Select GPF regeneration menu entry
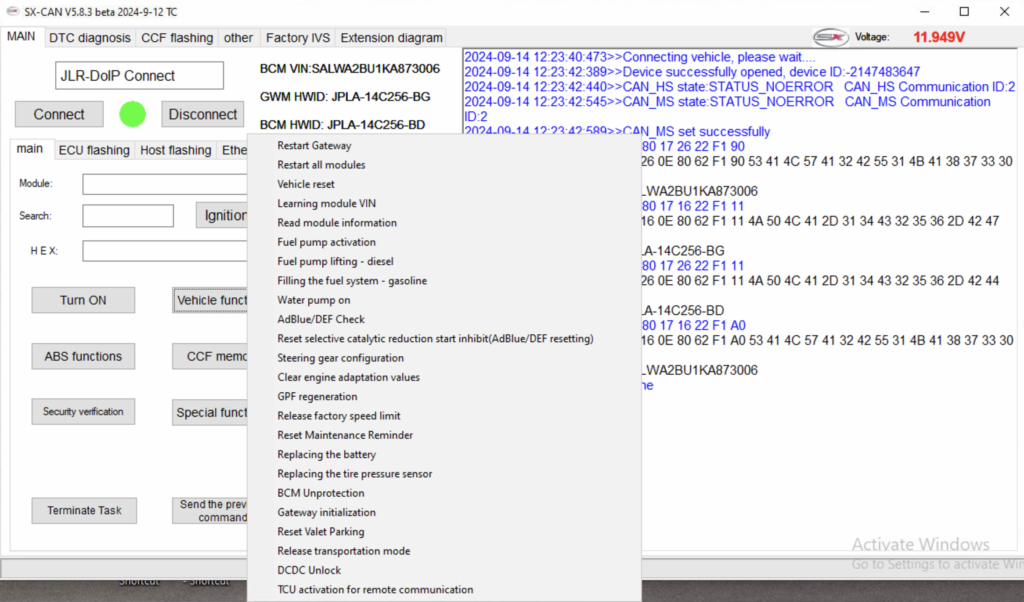1024x602 pixels. point(319,397)
